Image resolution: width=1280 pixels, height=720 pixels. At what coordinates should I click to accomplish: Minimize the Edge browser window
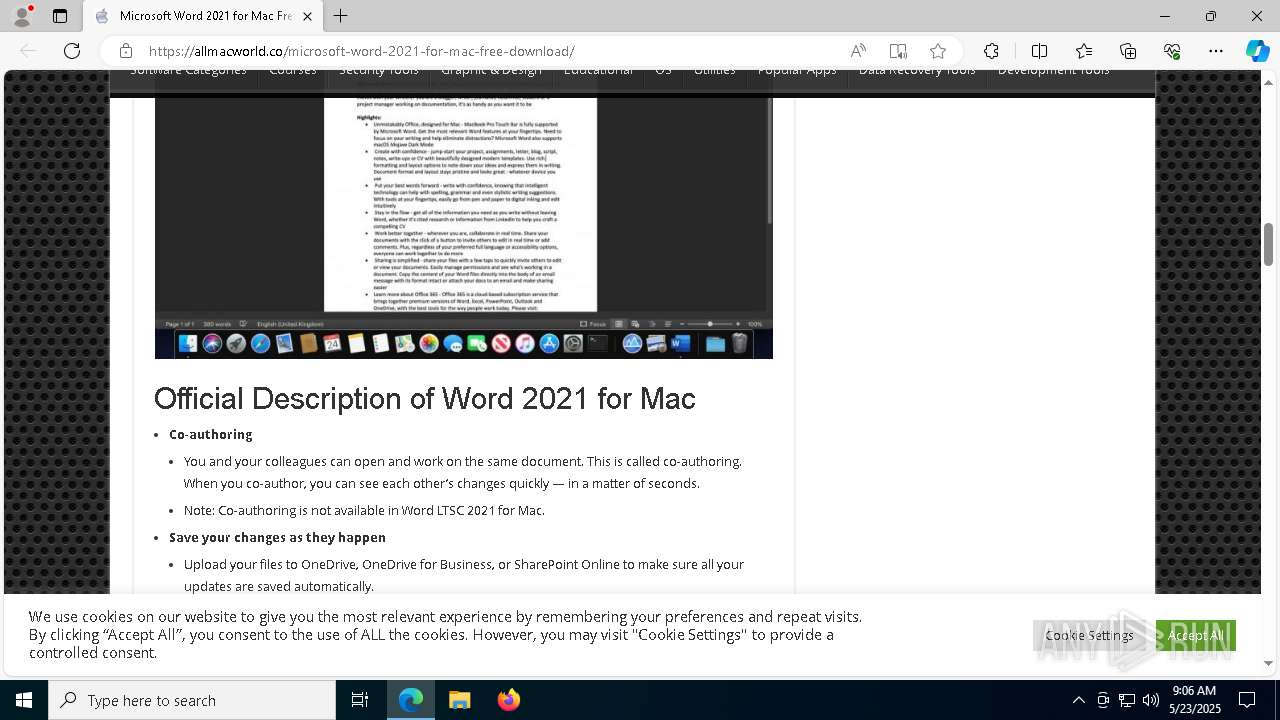1165,16
